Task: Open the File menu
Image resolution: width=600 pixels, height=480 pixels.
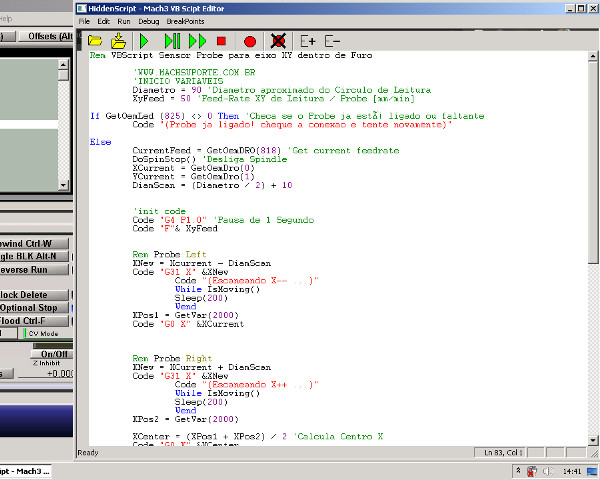Action: tap(84, 21)
